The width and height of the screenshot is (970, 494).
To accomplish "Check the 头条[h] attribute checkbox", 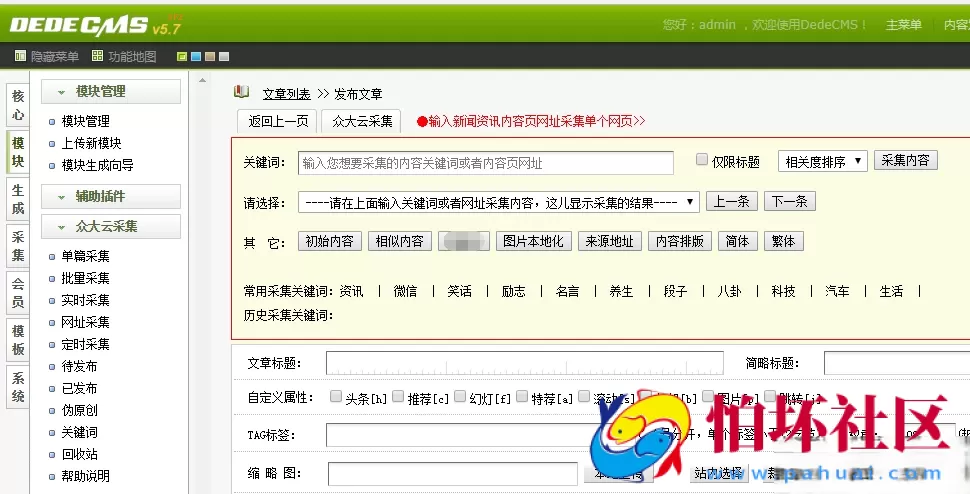I will tap(336, 396).
